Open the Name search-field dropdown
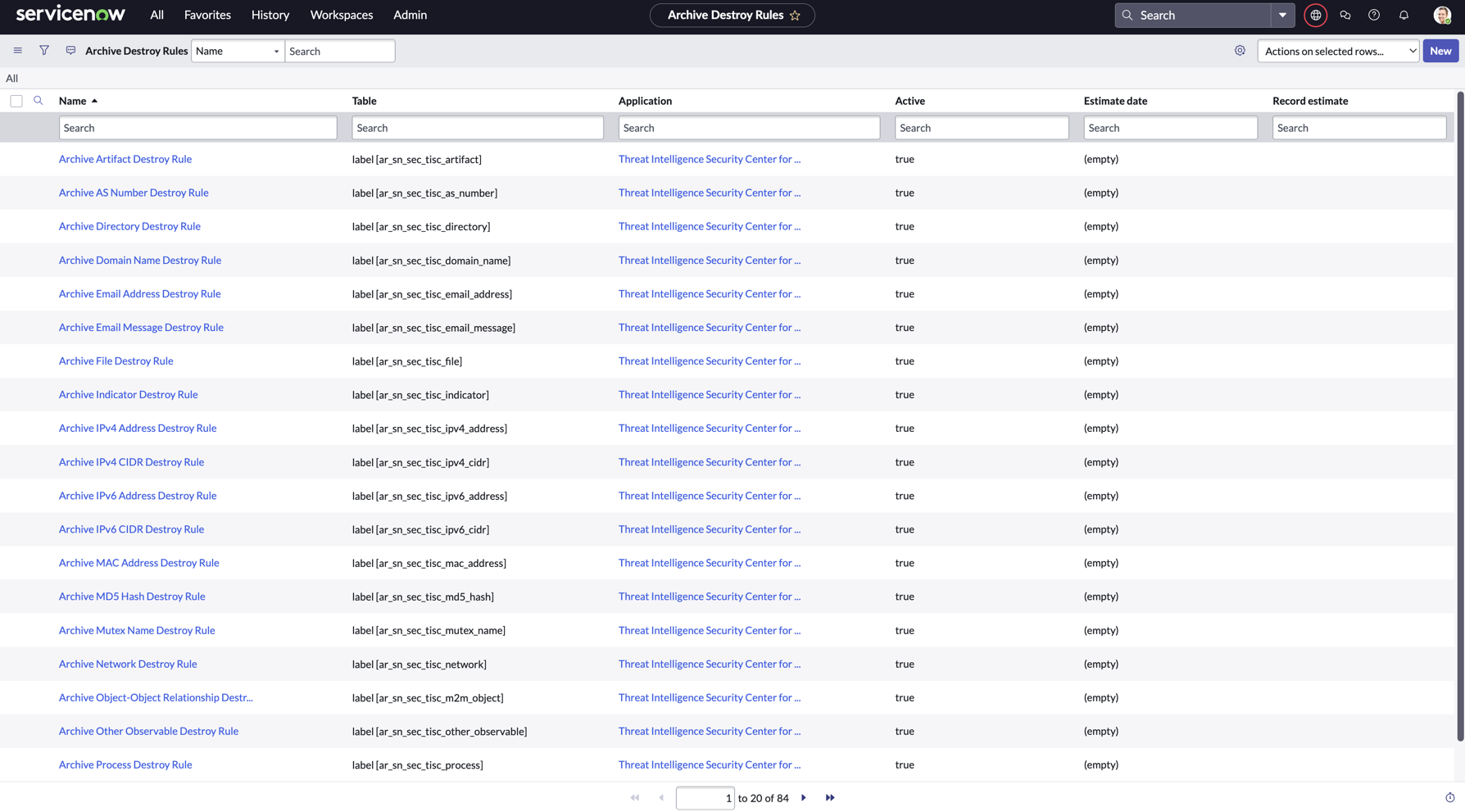The height and width of the screenshot is (812, 1465). tap(238, 51)
